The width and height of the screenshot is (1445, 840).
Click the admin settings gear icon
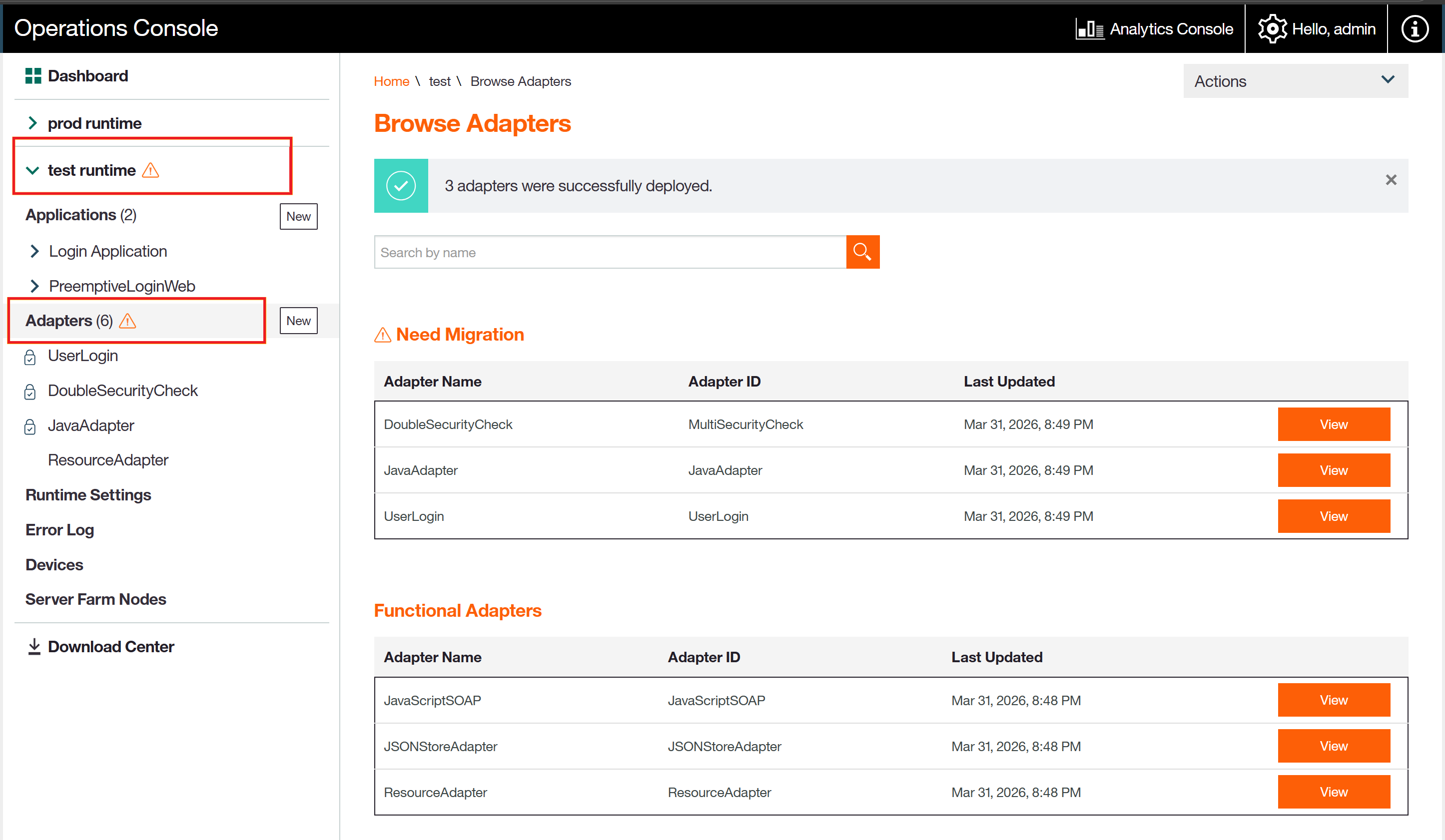tap(1272, 28)
